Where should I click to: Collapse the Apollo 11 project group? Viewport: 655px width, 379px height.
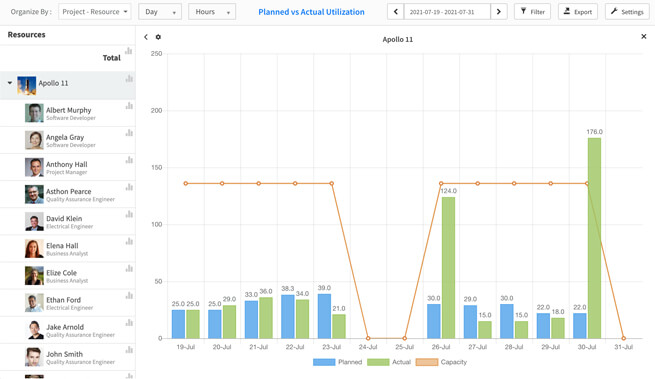[x=10, y=83]
